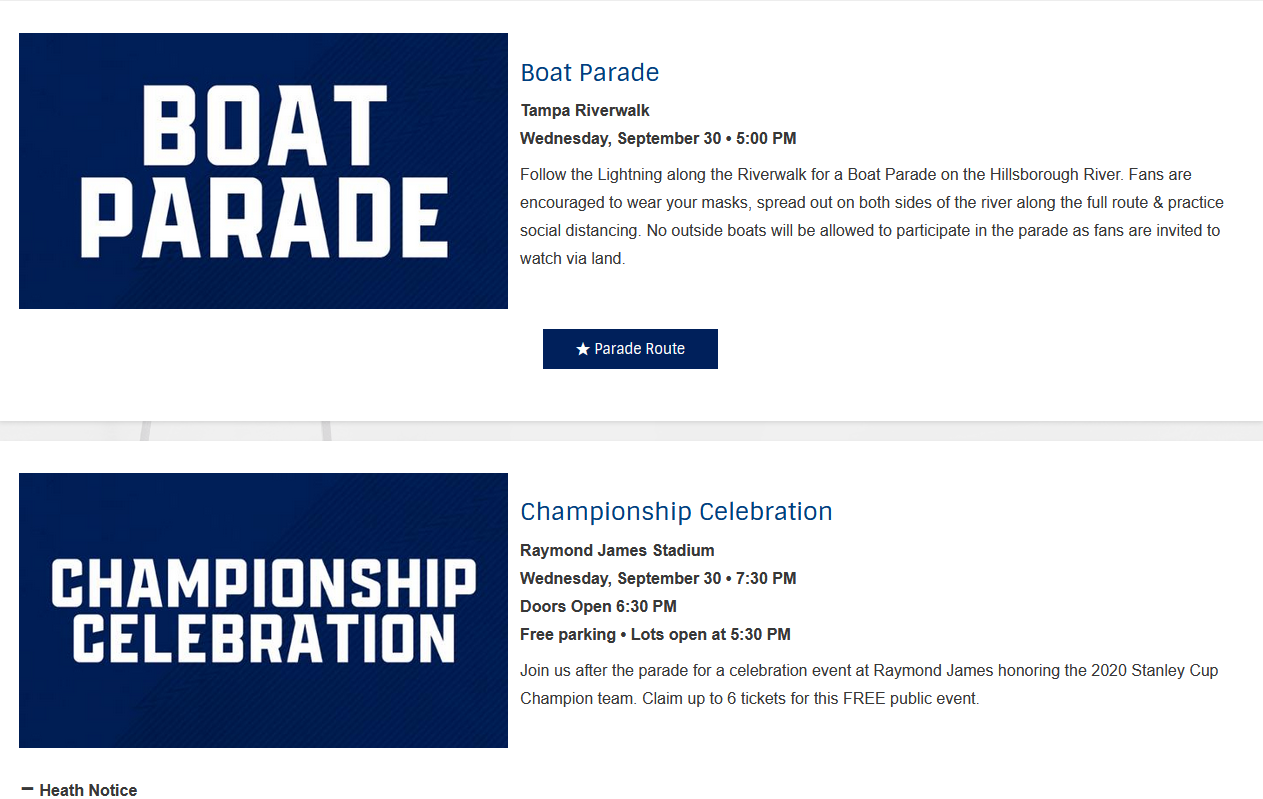Click the star icon on Parade Route button
Image resolution: width=1263 pixels, height=799 pixels.
tap(583, 349)
